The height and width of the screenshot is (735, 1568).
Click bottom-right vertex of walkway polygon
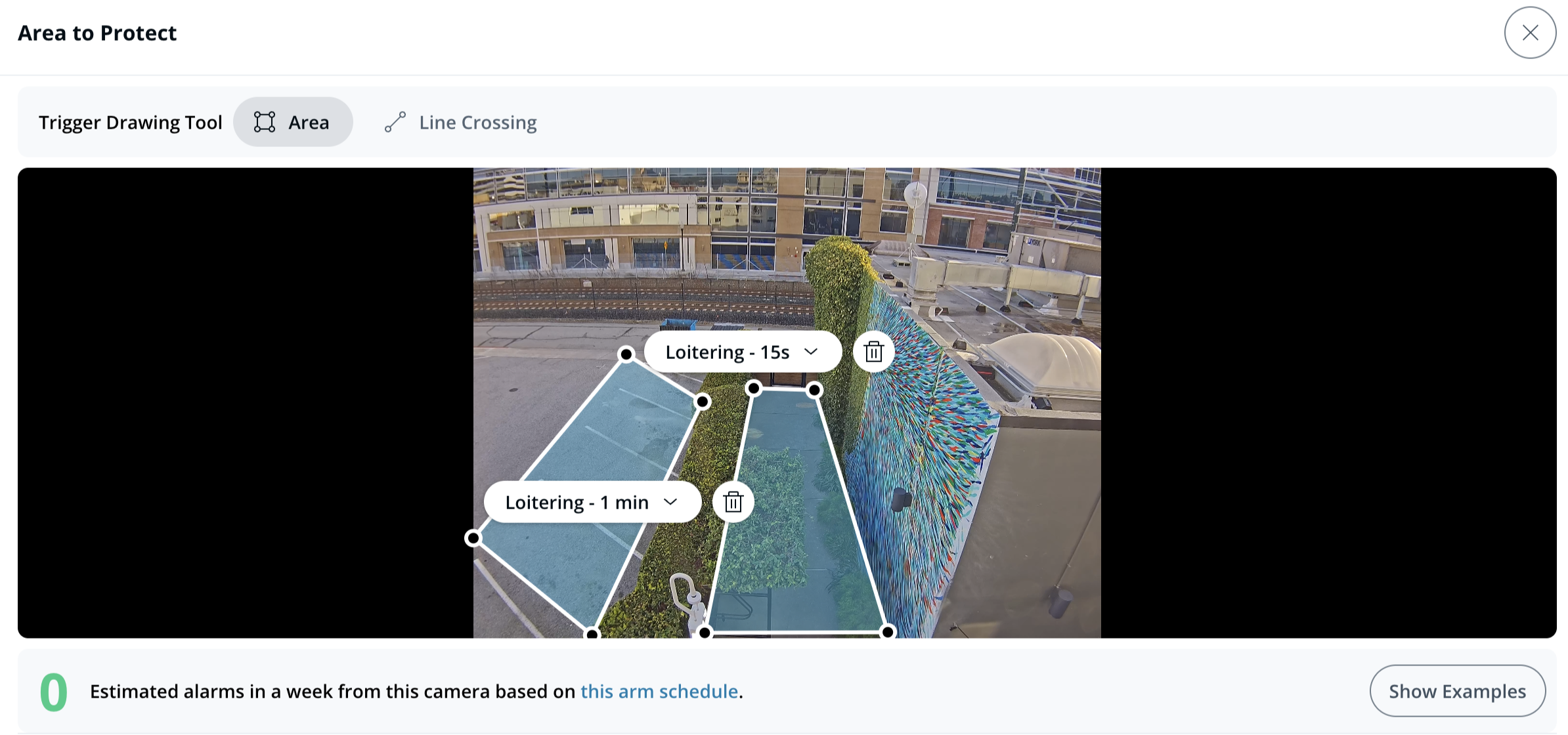click(x=888, y=632)
